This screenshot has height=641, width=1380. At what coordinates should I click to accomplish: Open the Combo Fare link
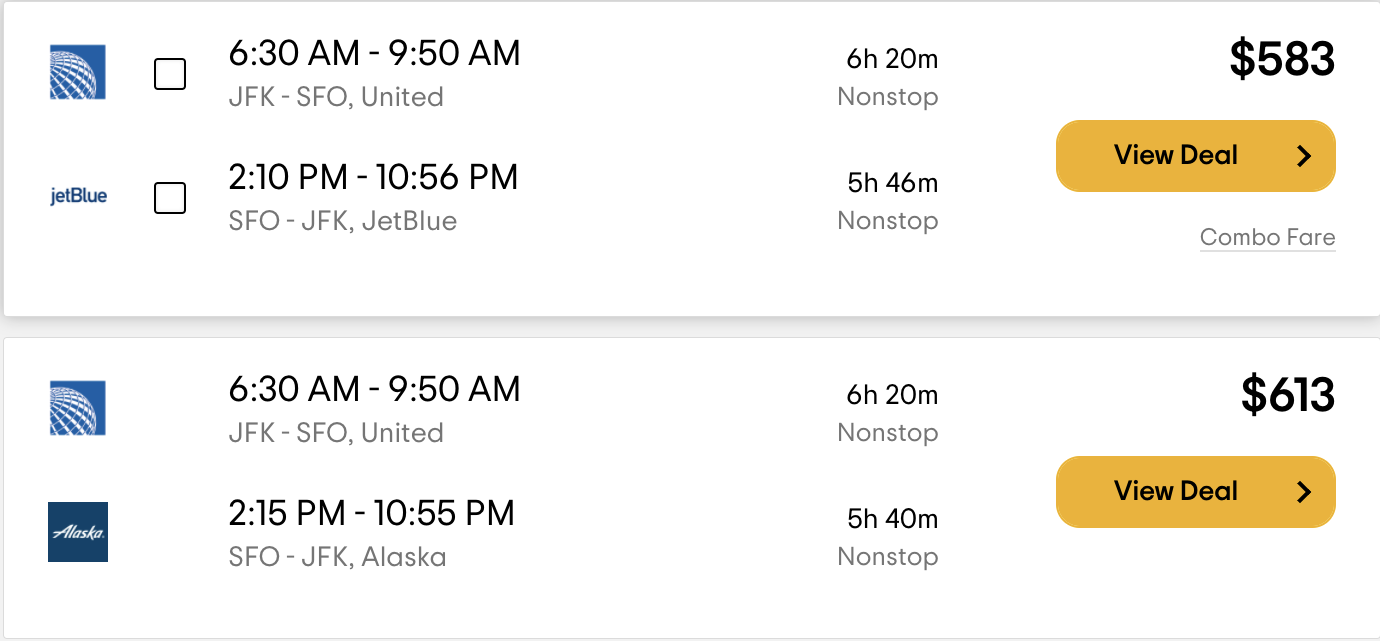[x=1267, y=237]
